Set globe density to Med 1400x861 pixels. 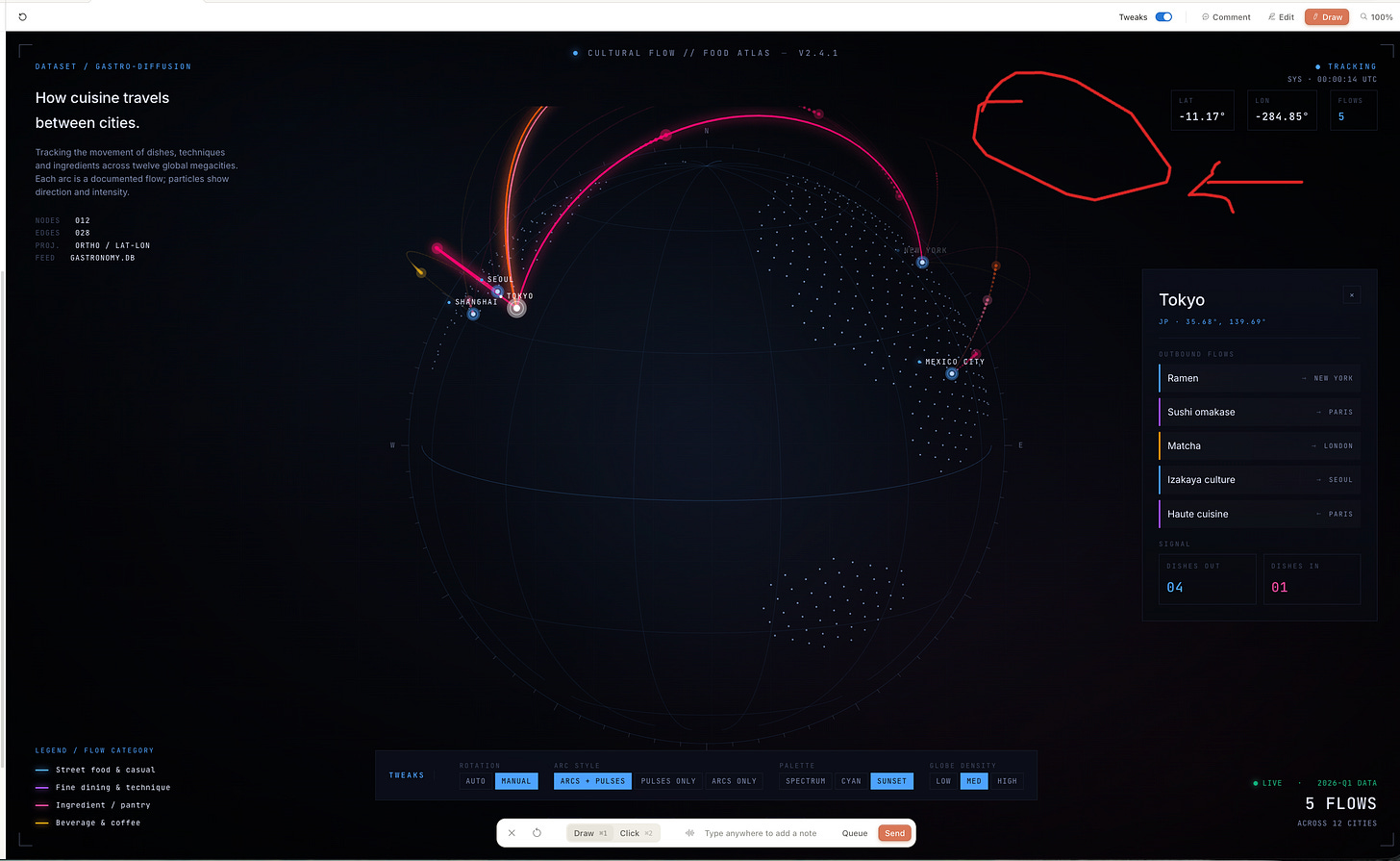974,781
